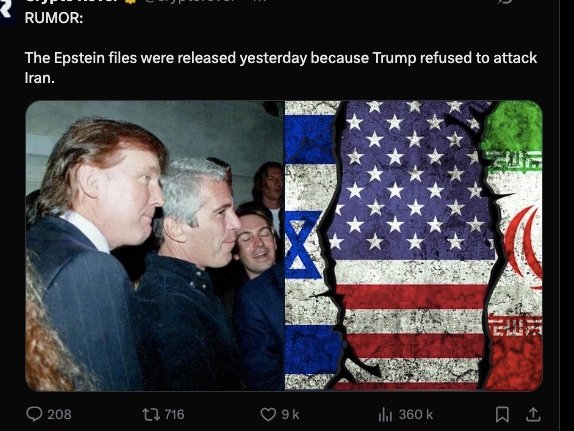
Task: Click the author display name at top
Action: click(x=72, y=1)
